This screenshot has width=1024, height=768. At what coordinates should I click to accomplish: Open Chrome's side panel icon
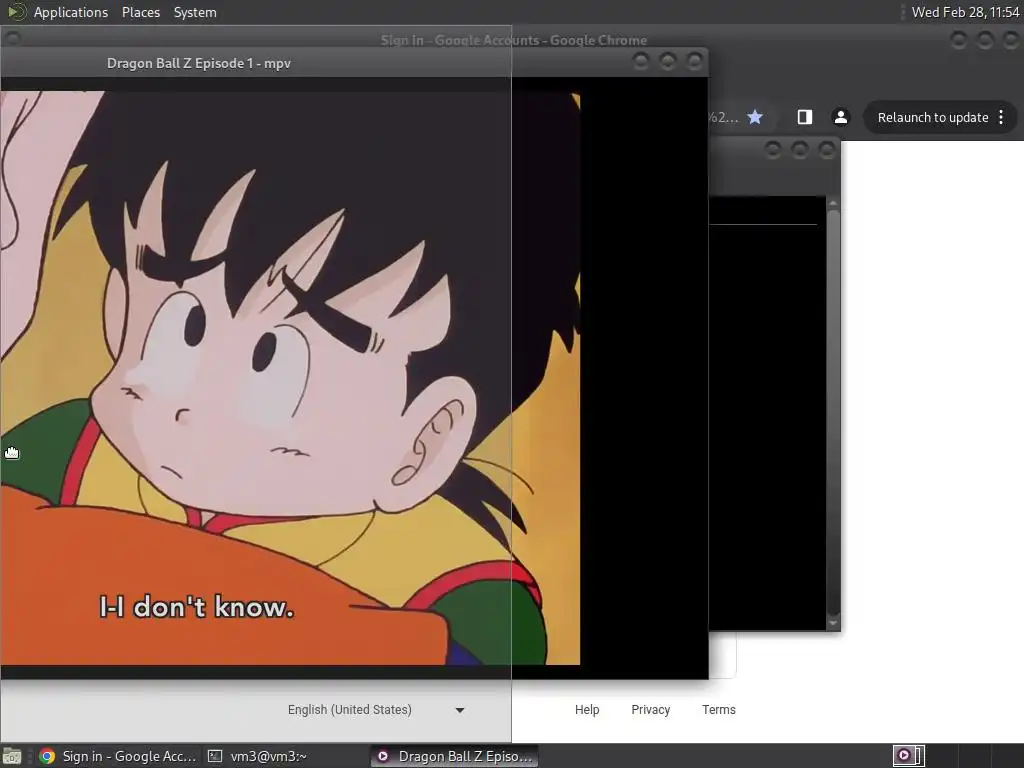pyautogui.click(x=805, y=117)
